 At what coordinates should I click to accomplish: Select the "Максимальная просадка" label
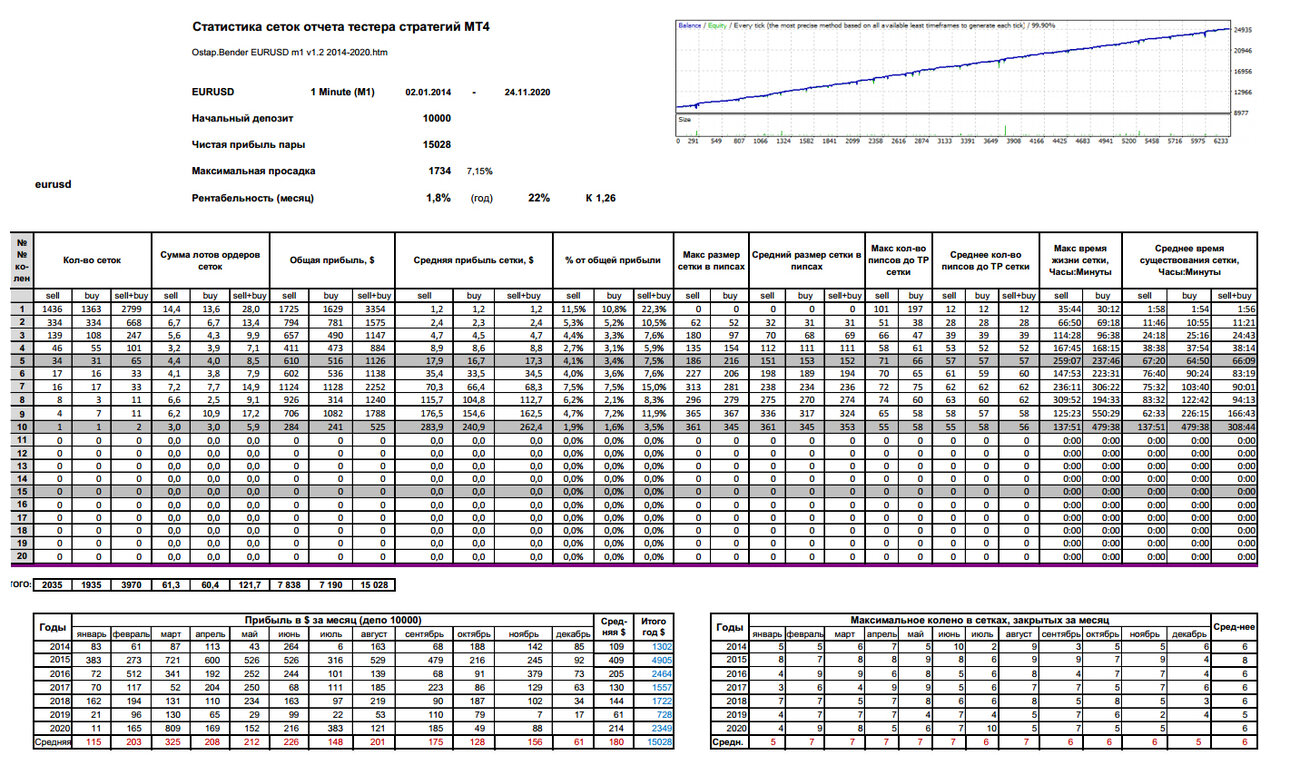[x=254, y=172]
